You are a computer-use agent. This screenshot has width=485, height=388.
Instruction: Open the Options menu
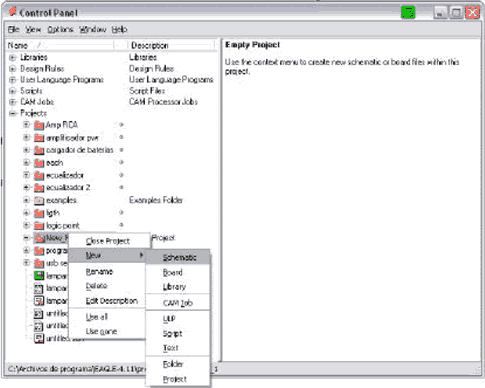coord(60,30)
